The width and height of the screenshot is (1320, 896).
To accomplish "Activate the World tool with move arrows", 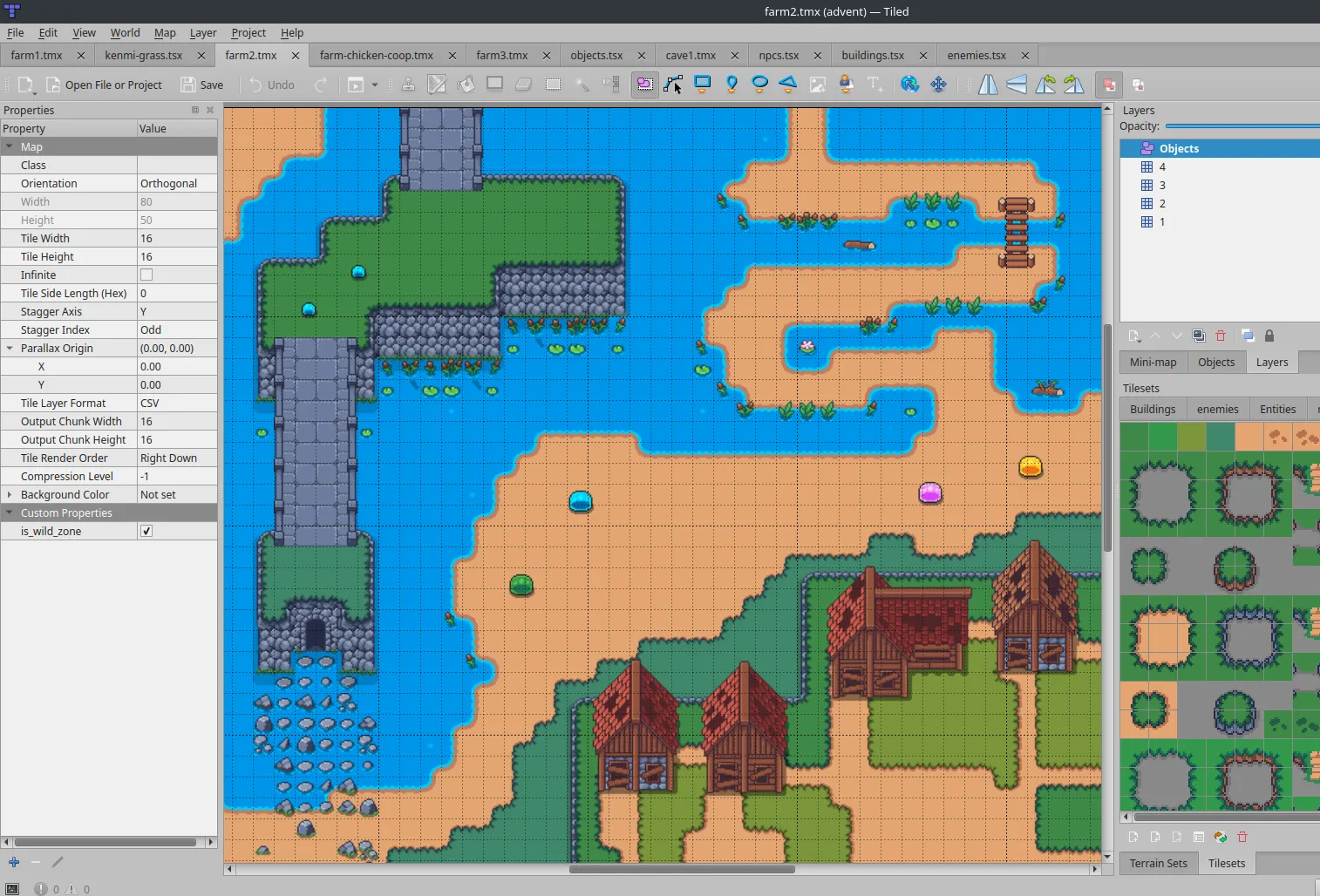I will 938,85.
